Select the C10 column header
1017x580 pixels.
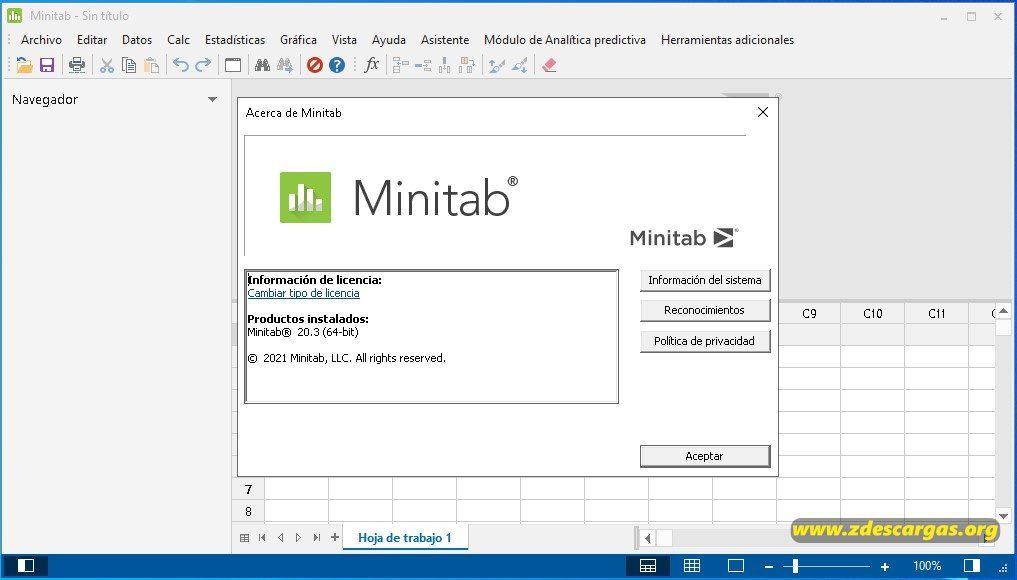point(872,314)
